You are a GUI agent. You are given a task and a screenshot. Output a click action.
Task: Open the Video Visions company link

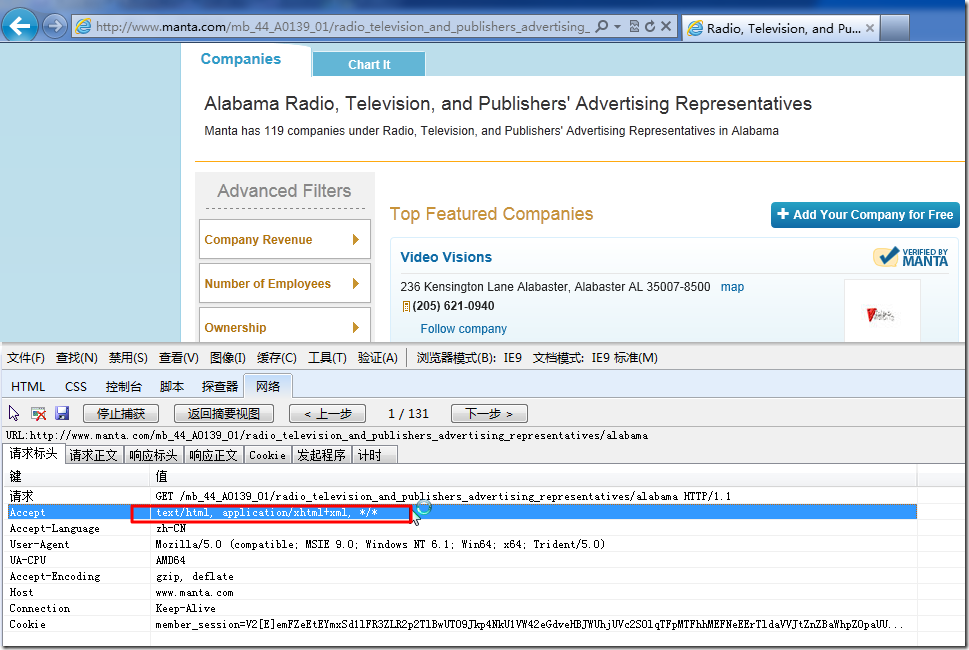pyautogui.click(x=446, y=257)
